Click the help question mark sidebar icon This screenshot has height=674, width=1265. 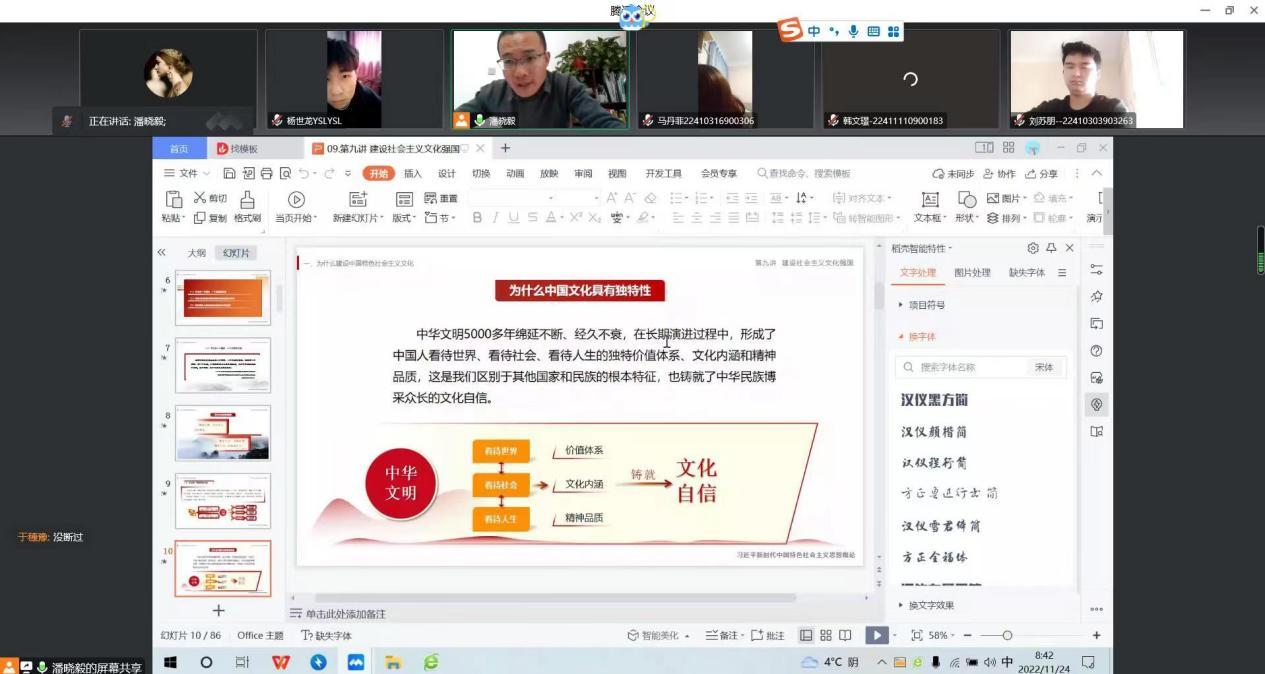point(1096,351)
